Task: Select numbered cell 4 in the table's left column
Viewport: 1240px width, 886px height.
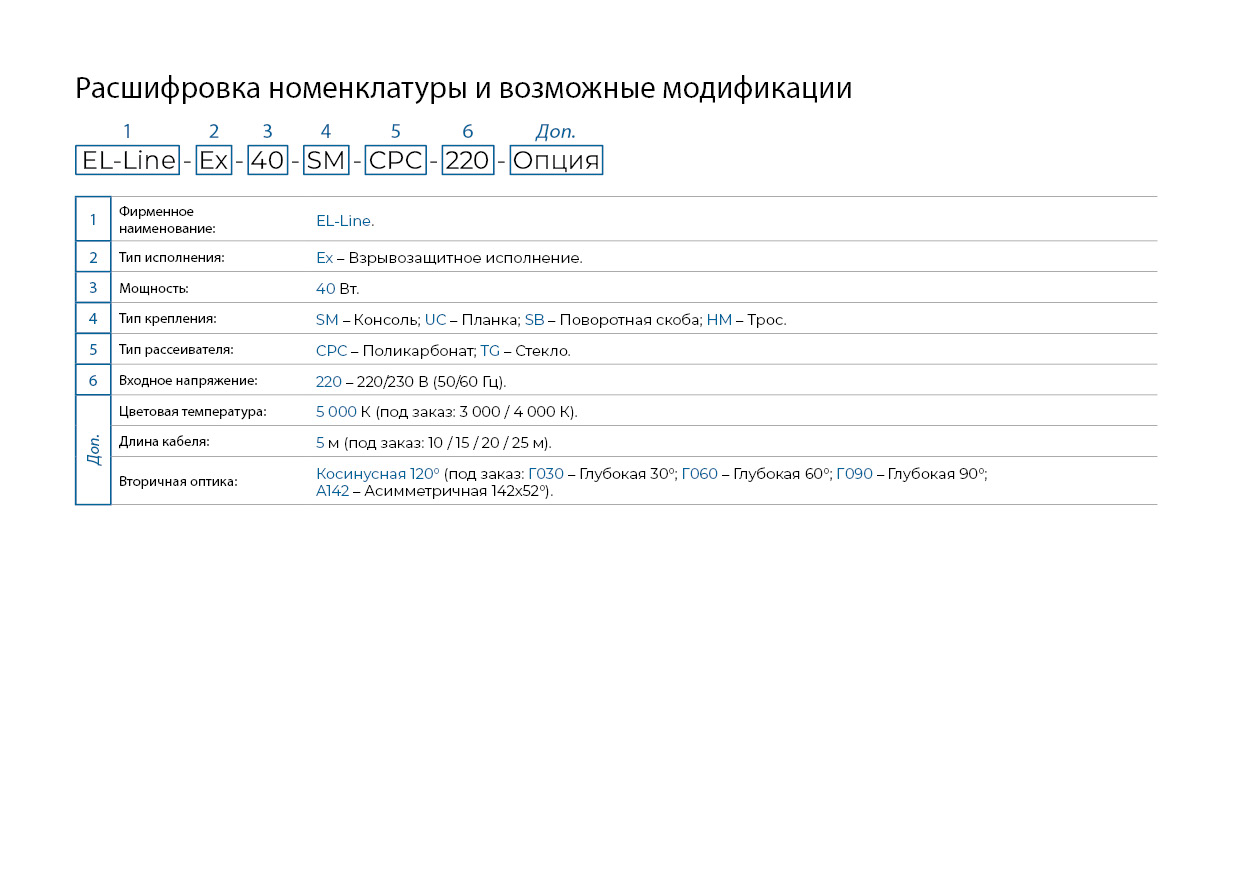Action: click(93, 319)
